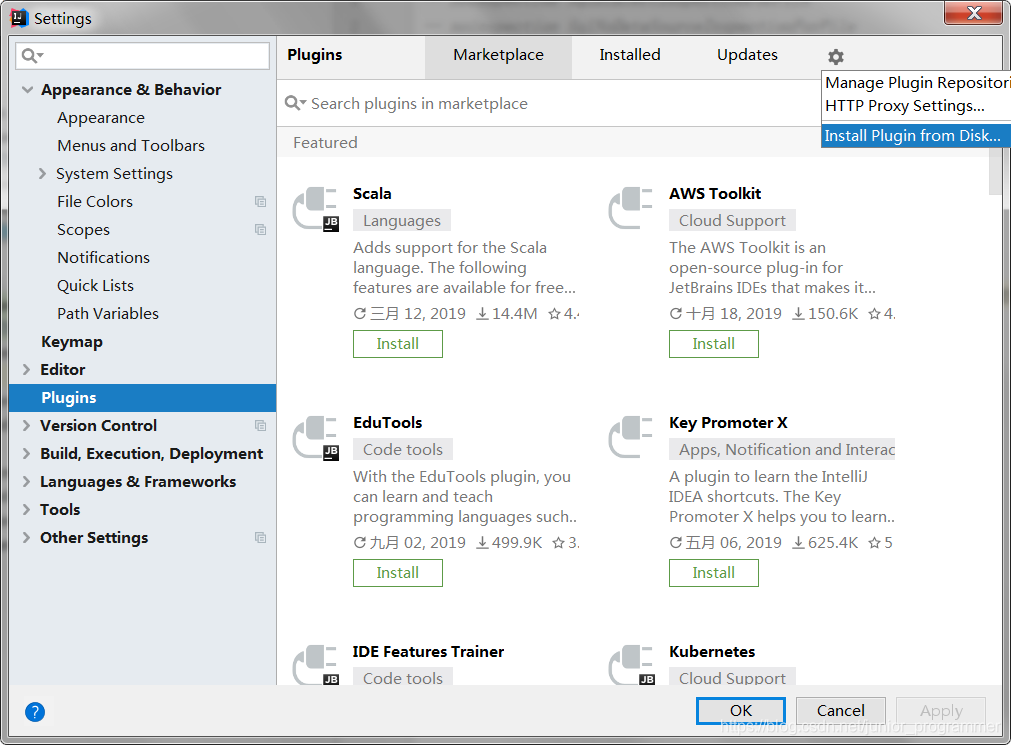The height and width of the screenshot is (745, 1011).
Task: Click Cloud Support tag under AWS Toolkit
Action: [732, 221]
